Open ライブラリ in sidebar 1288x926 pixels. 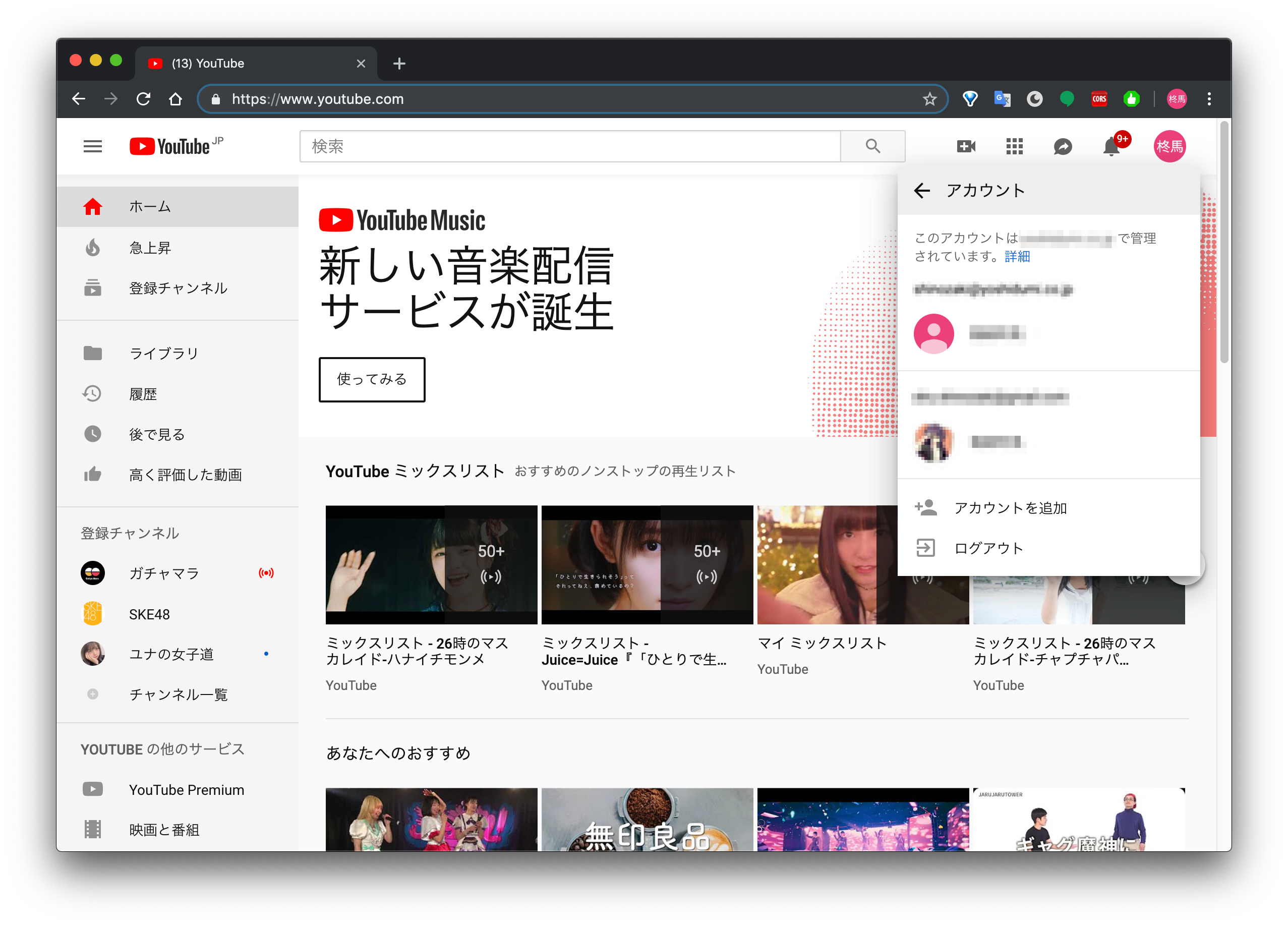click(x=178, y=354)
